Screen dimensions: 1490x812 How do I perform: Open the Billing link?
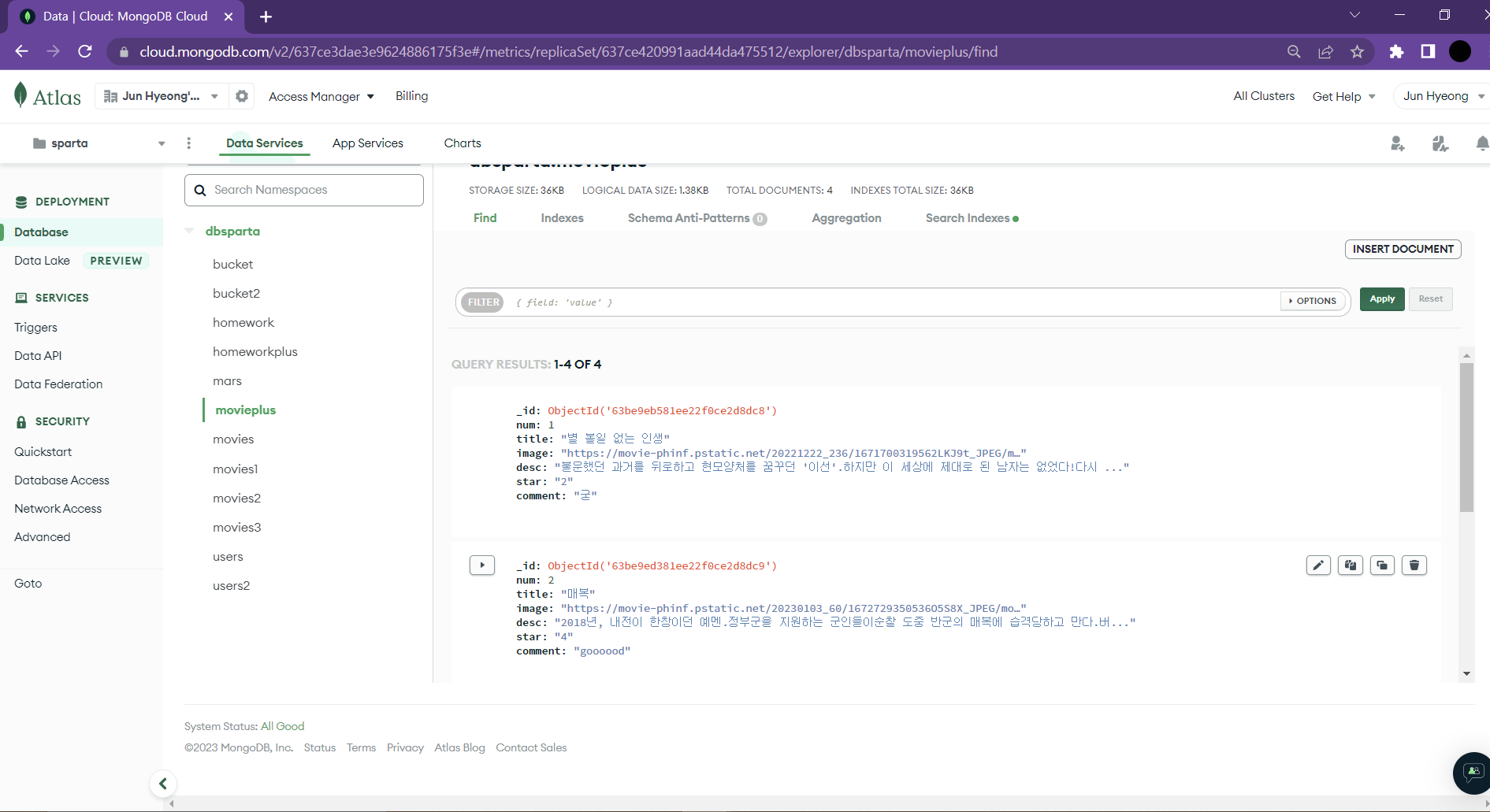(x=412, y=96)
